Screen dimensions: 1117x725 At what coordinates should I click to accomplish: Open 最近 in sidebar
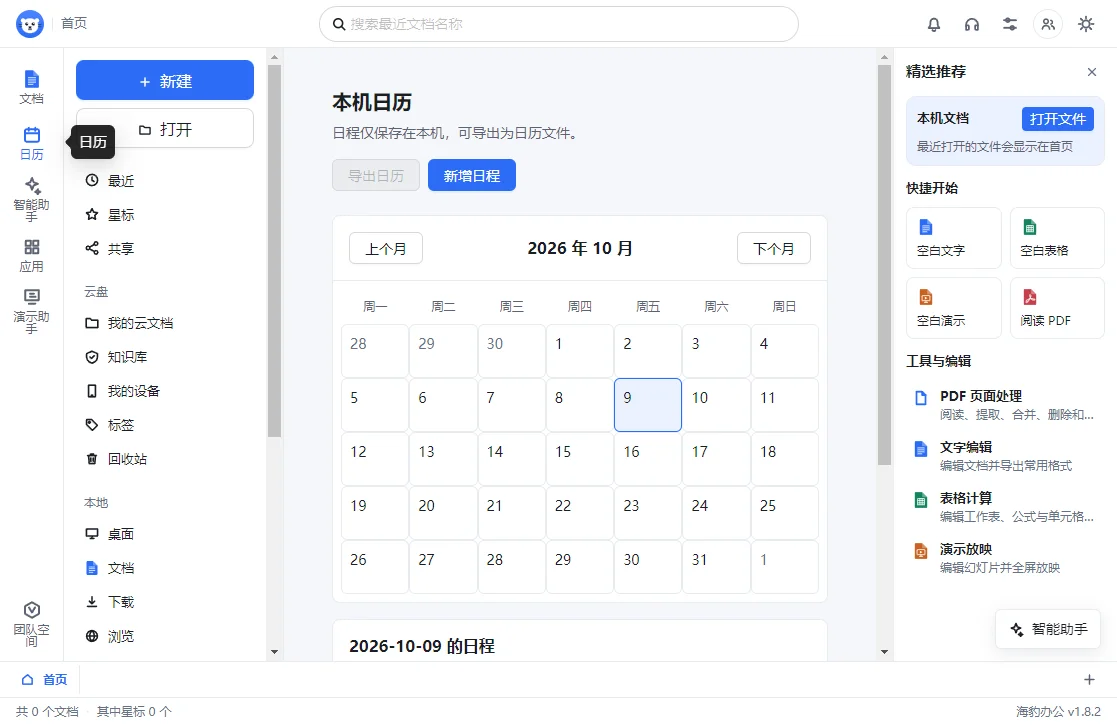click(167, 181)
